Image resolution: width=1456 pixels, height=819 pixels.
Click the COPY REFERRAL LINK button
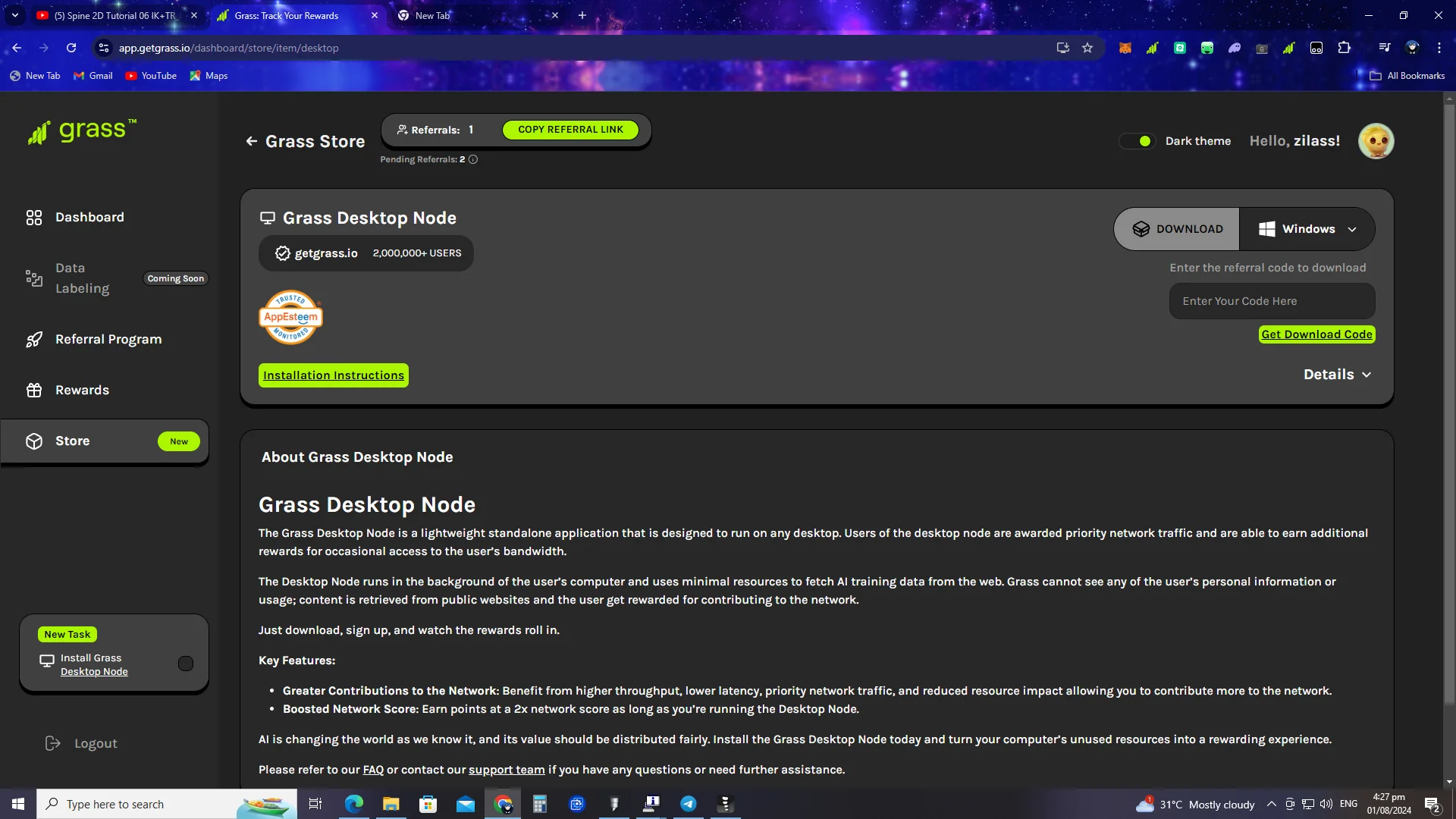coord(570,130)
